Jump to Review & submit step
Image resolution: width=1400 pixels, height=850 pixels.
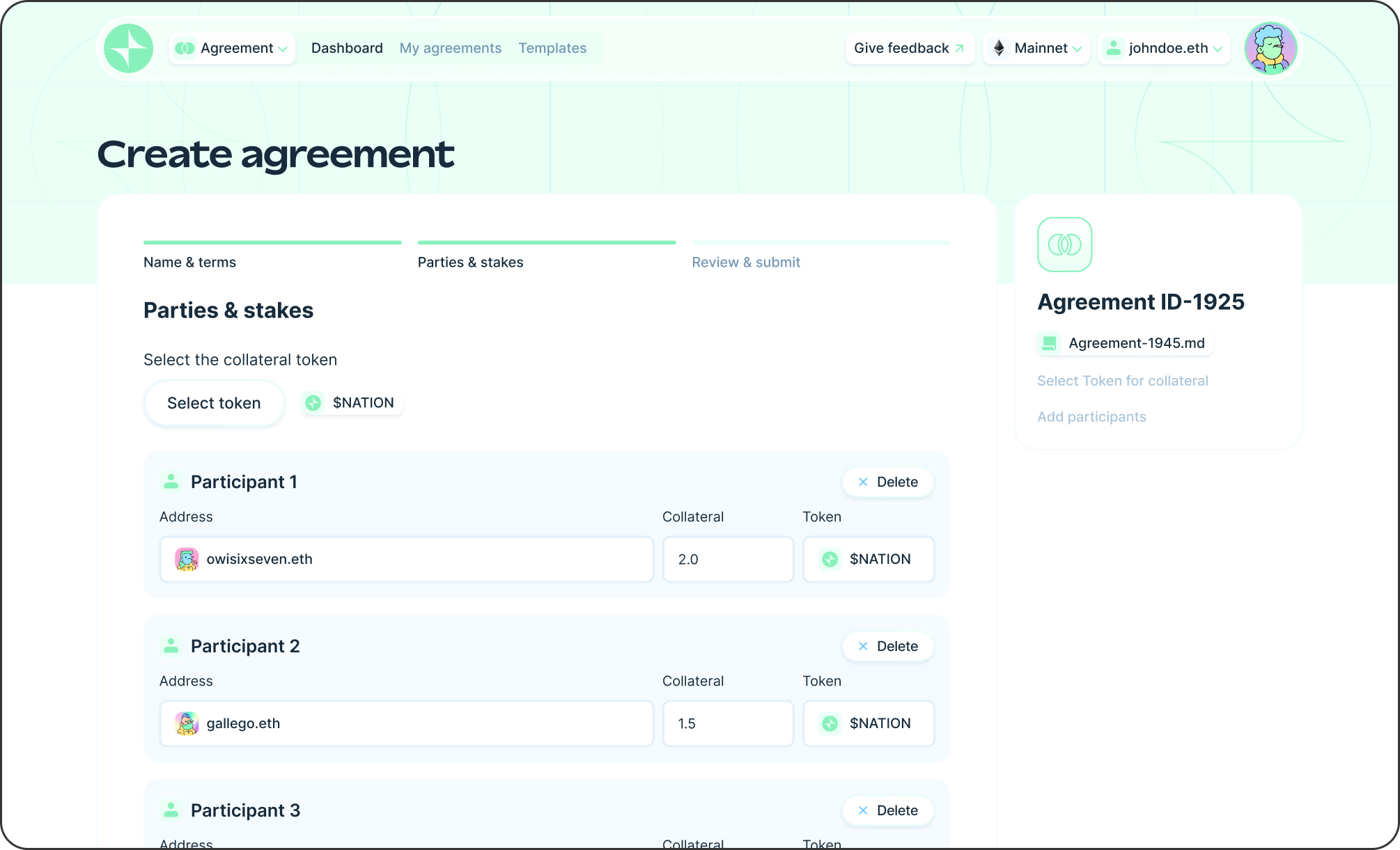point(821,255)
